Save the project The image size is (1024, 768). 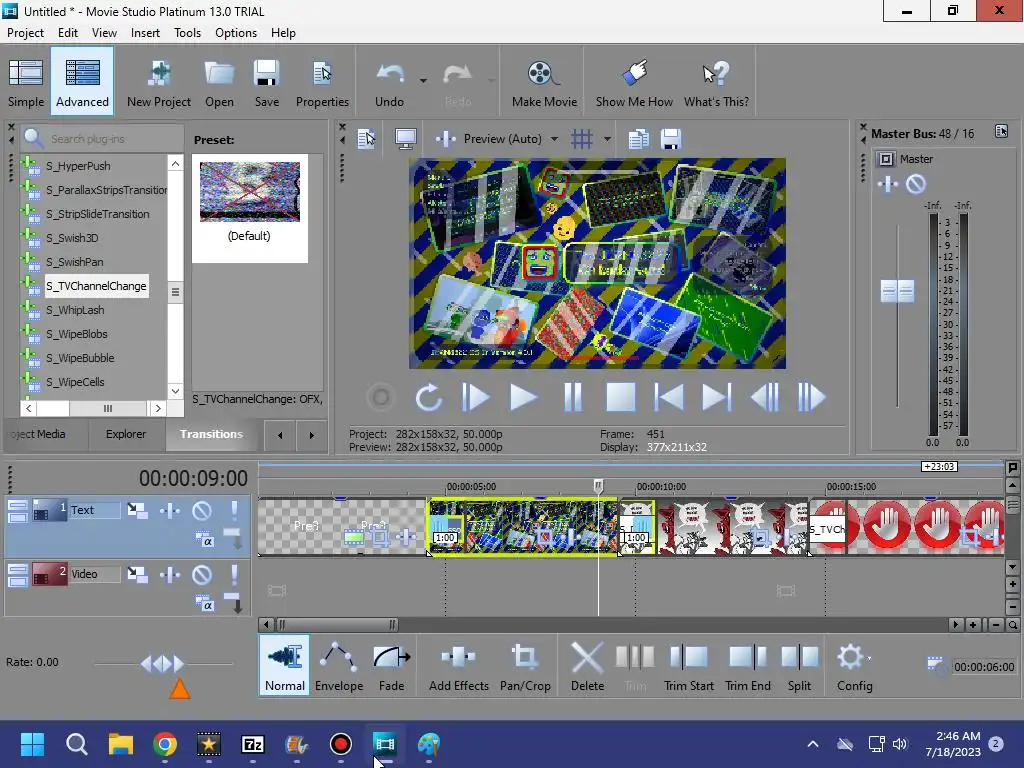coord(266,82)
